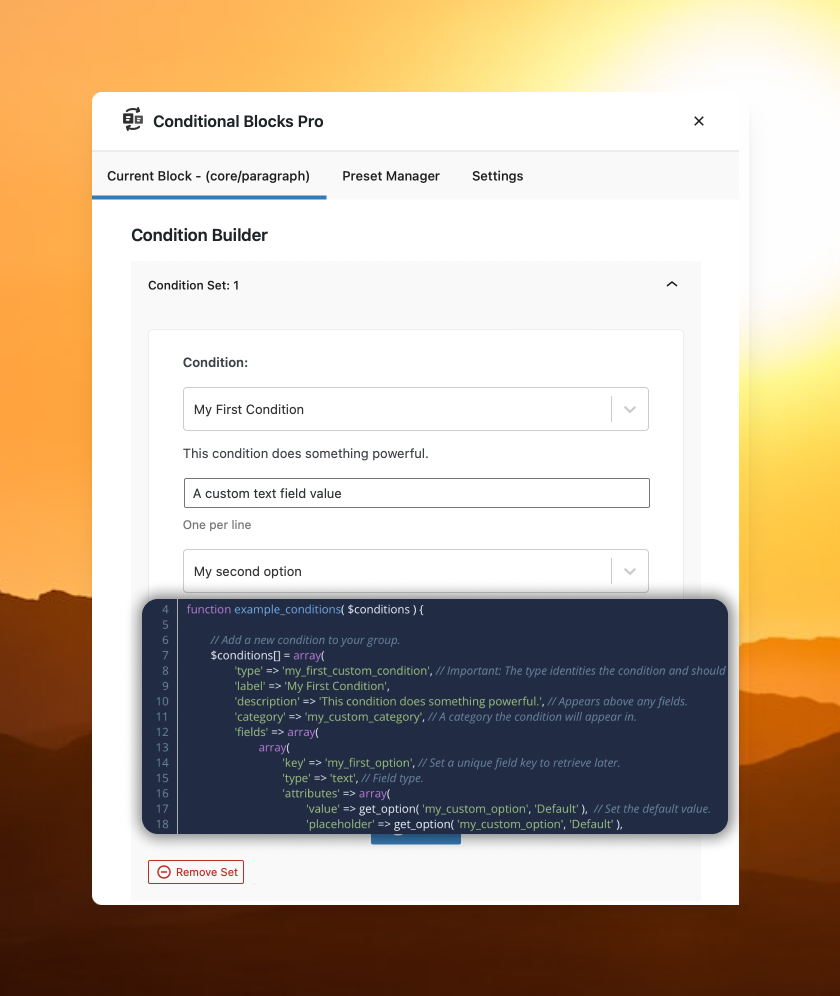Click into the custom text field value input
The height and width of the screenshot is (996, 840).
tap(416, 493)
